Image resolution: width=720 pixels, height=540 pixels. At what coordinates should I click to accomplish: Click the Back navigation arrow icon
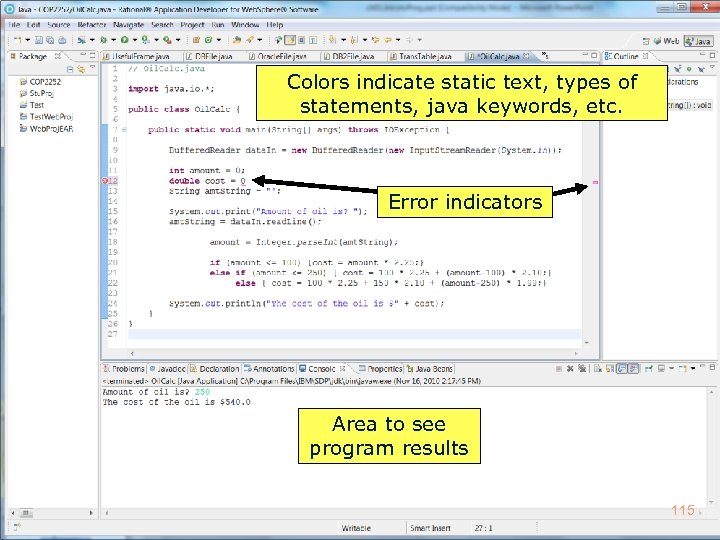[x=388, y=40]
